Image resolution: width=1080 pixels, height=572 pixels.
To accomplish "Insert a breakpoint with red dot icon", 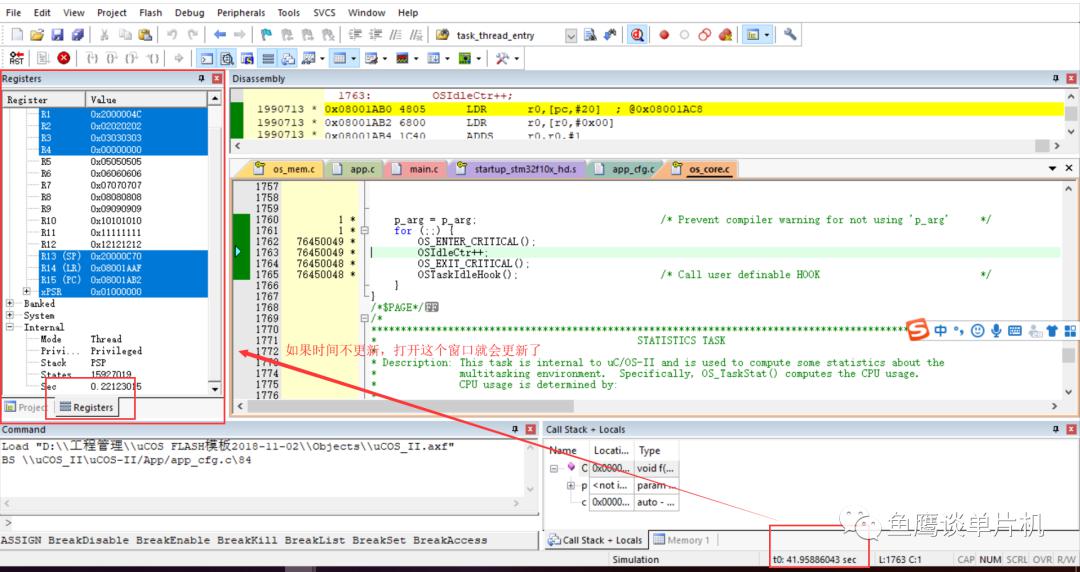I will coord(664,34).
